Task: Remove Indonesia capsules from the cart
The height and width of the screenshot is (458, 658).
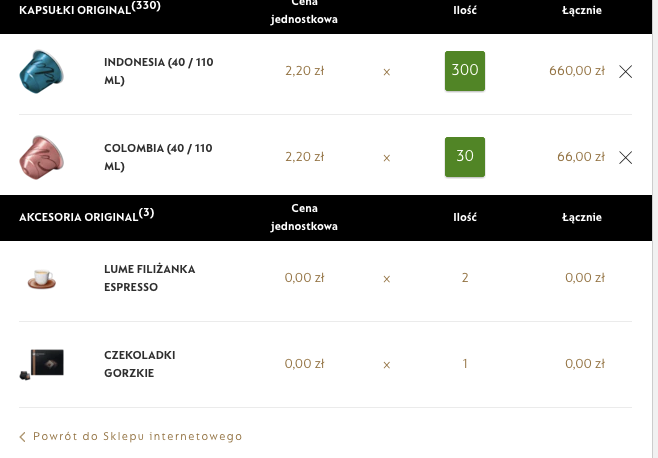Action: 626,71
